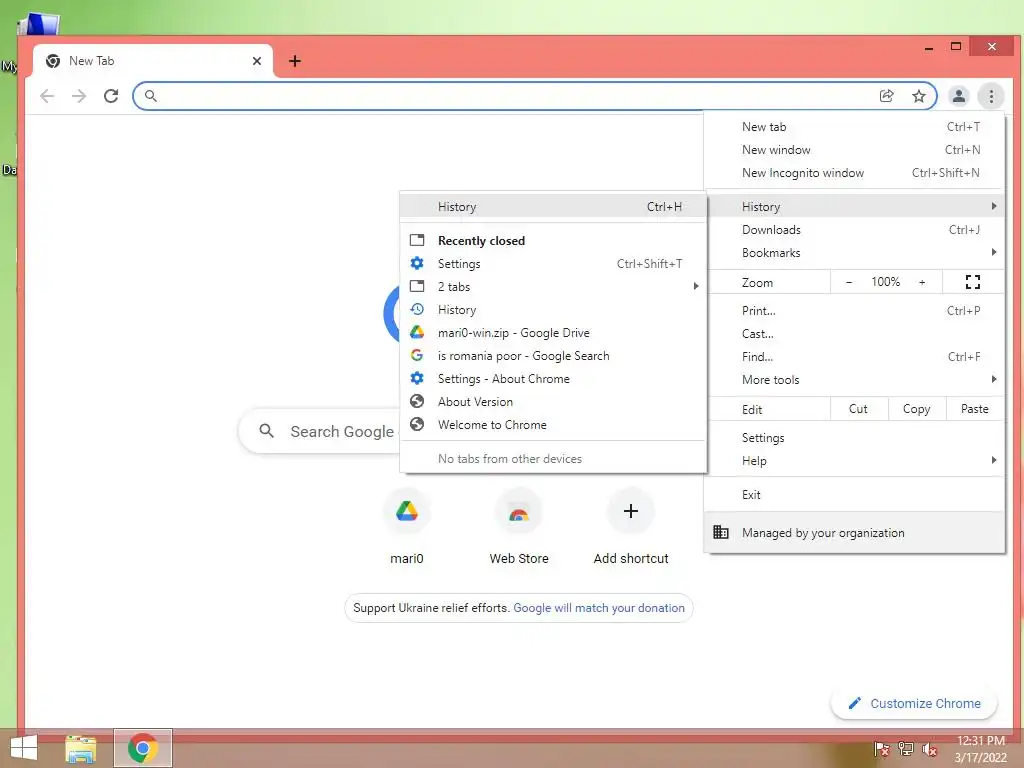
Task: Click the Cut button in Edit row
Action: pyautogui.click(x=858, y=409)
